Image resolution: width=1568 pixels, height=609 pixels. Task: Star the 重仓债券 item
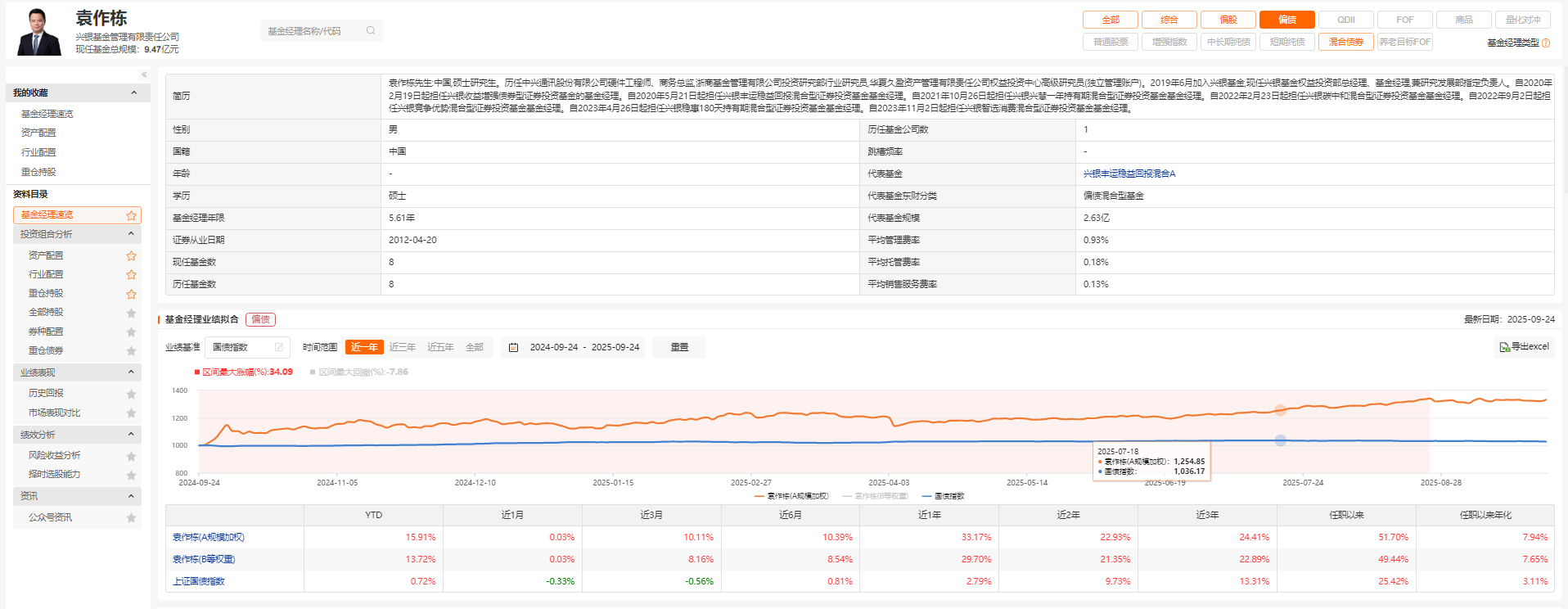point(131,350)
